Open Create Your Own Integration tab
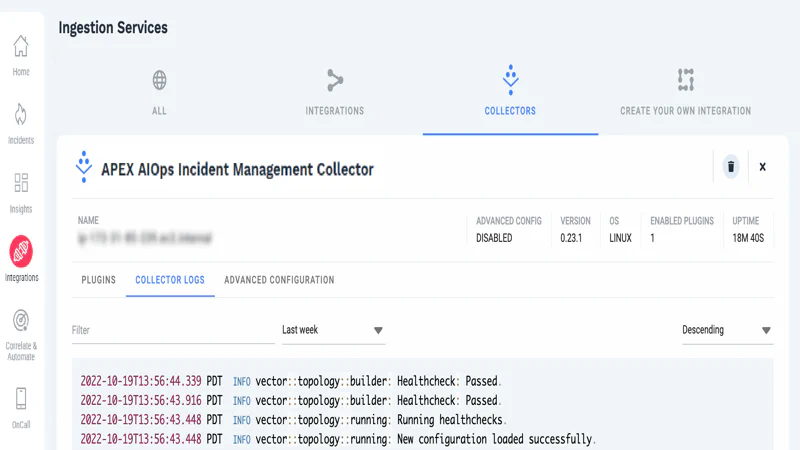800x450 pixels. [x=685, y=92]
